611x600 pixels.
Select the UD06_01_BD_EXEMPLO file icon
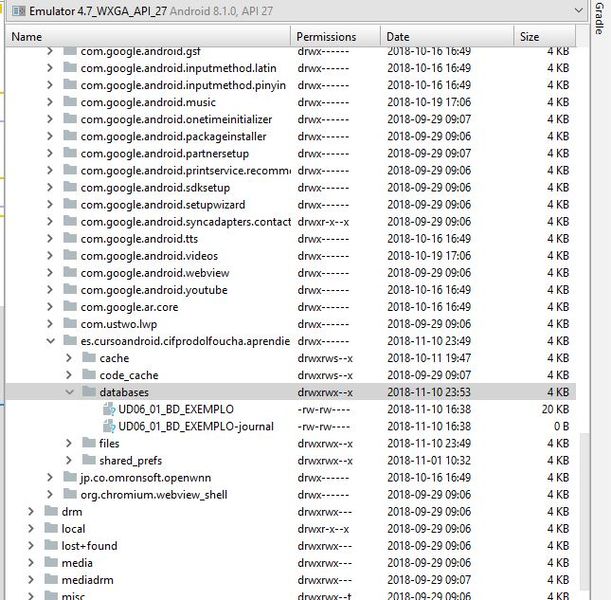pos(109,409)
